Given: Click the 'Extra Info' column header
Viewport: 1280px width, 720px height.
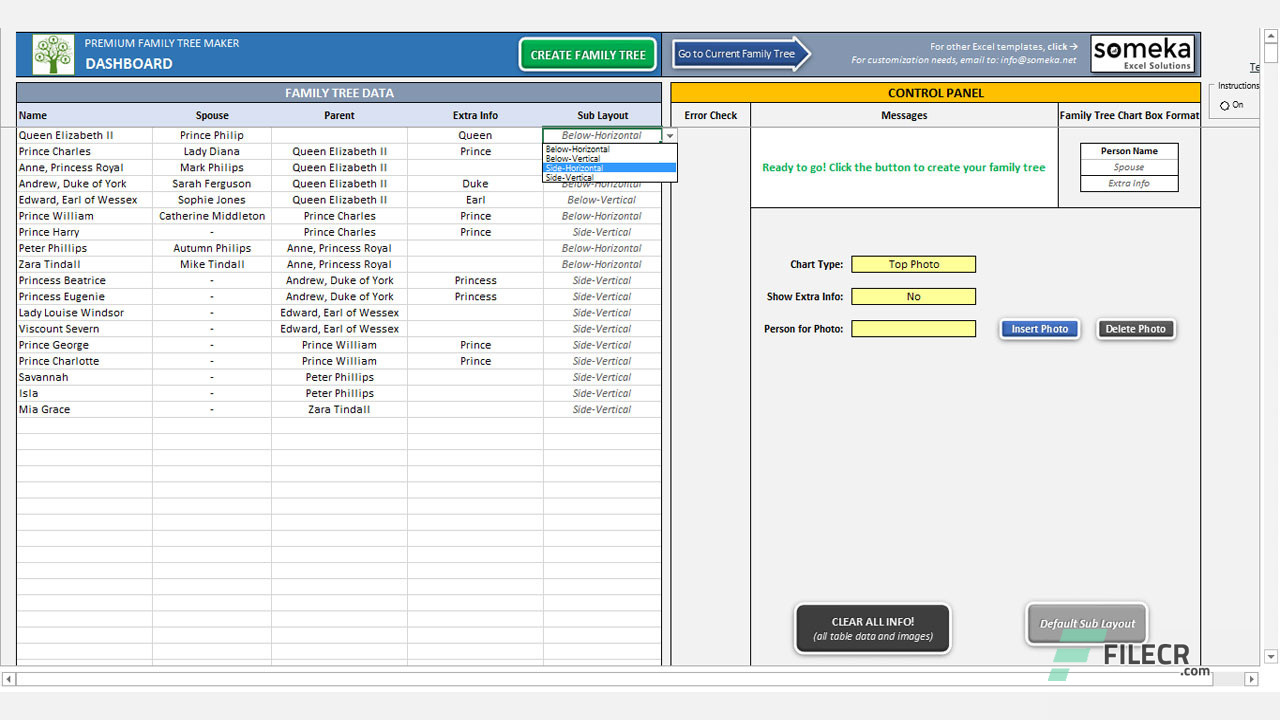Looking at the screenshot, I should point(475,115).
